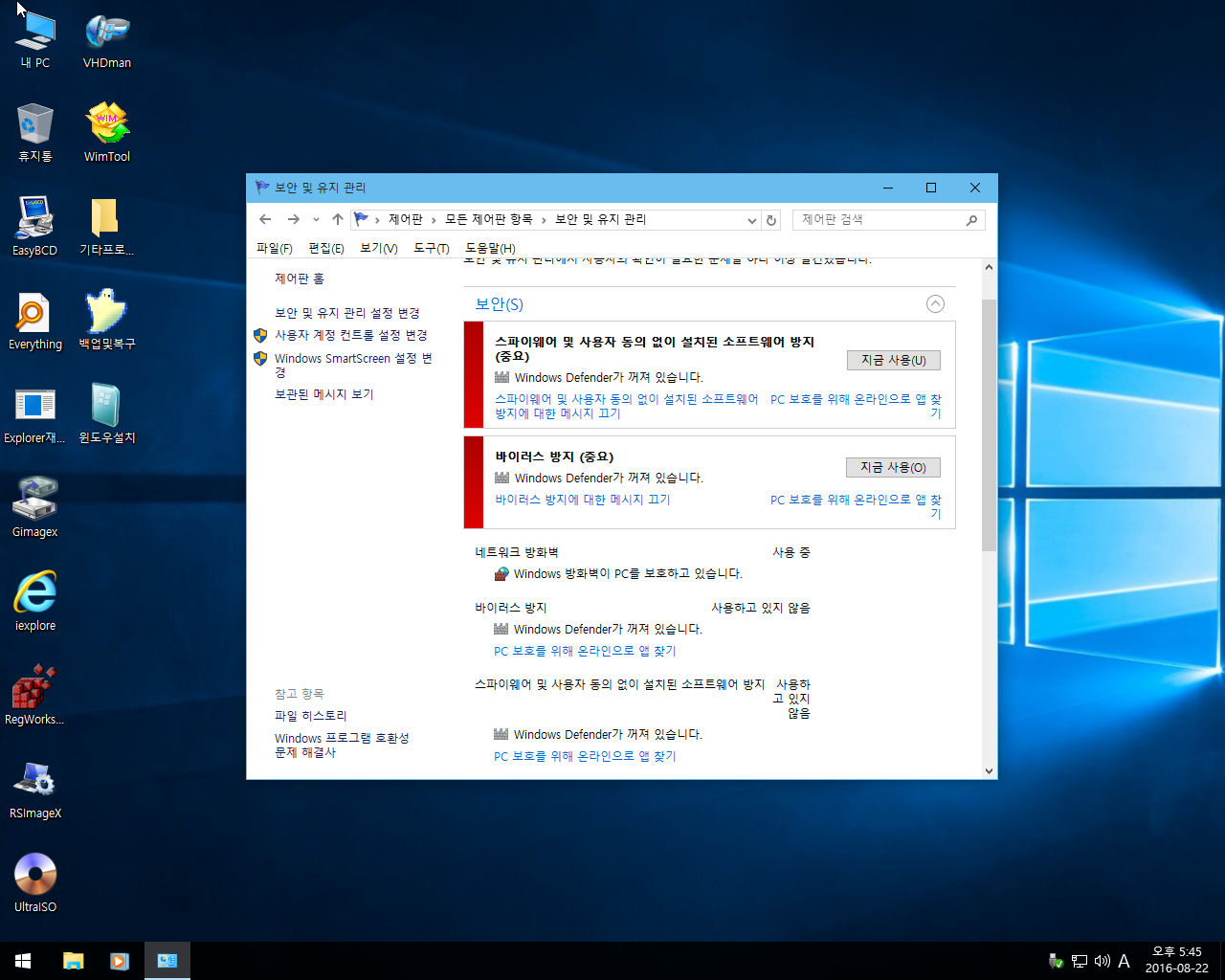The width and height of the screenshot is (1225, 980).
Task: Open the volume tray icon
Action: 1102,961
